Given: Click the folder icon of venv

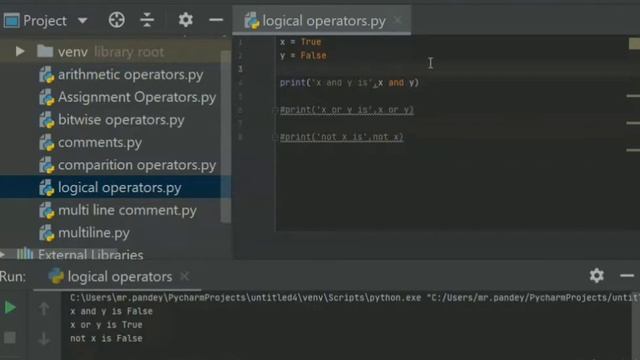Looking at the screenshot, I should (x=44, y=51).
